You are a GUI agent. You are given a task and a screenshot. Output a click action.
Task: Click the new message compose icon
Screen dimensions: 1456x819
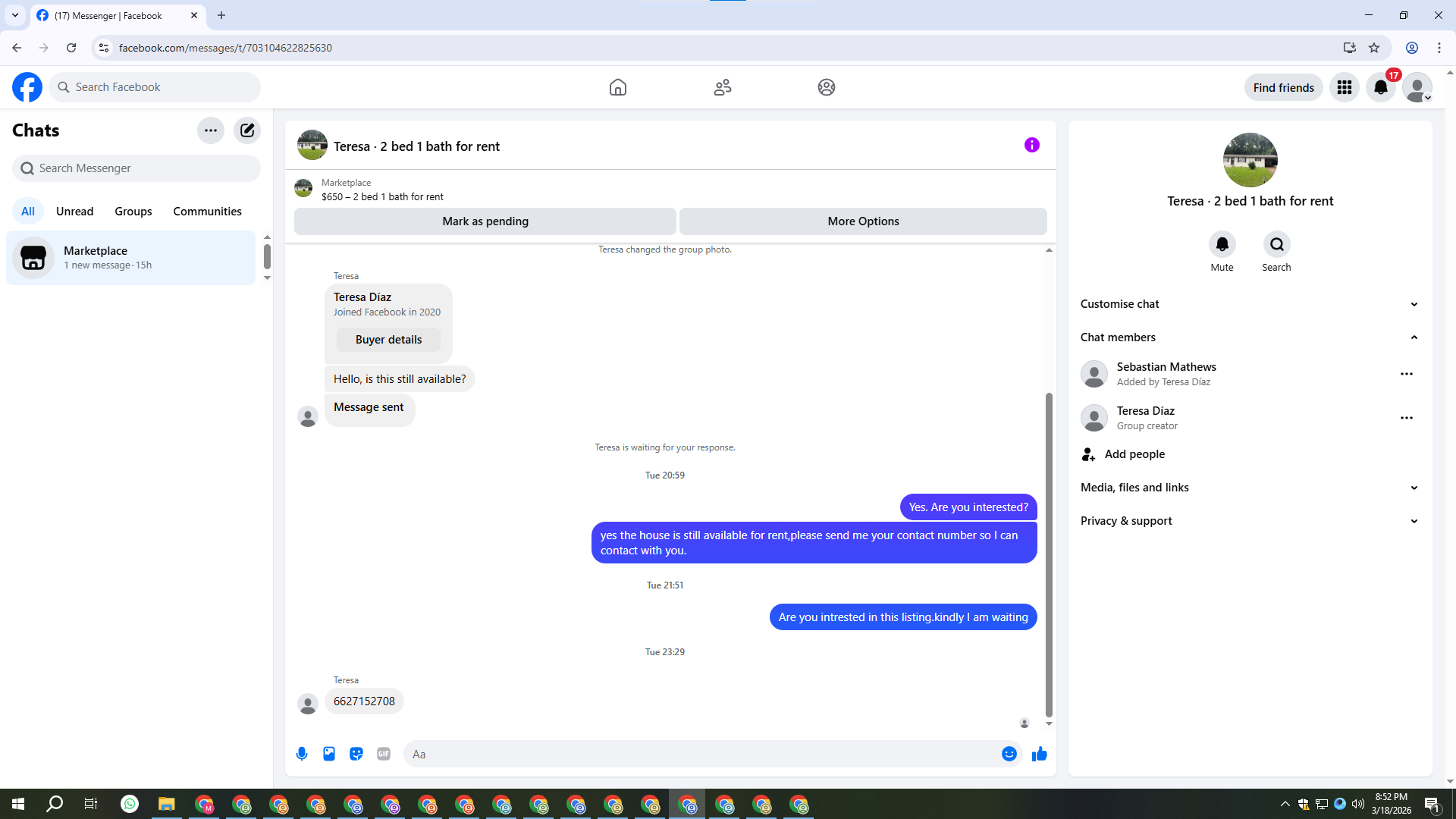coord(247,130)
